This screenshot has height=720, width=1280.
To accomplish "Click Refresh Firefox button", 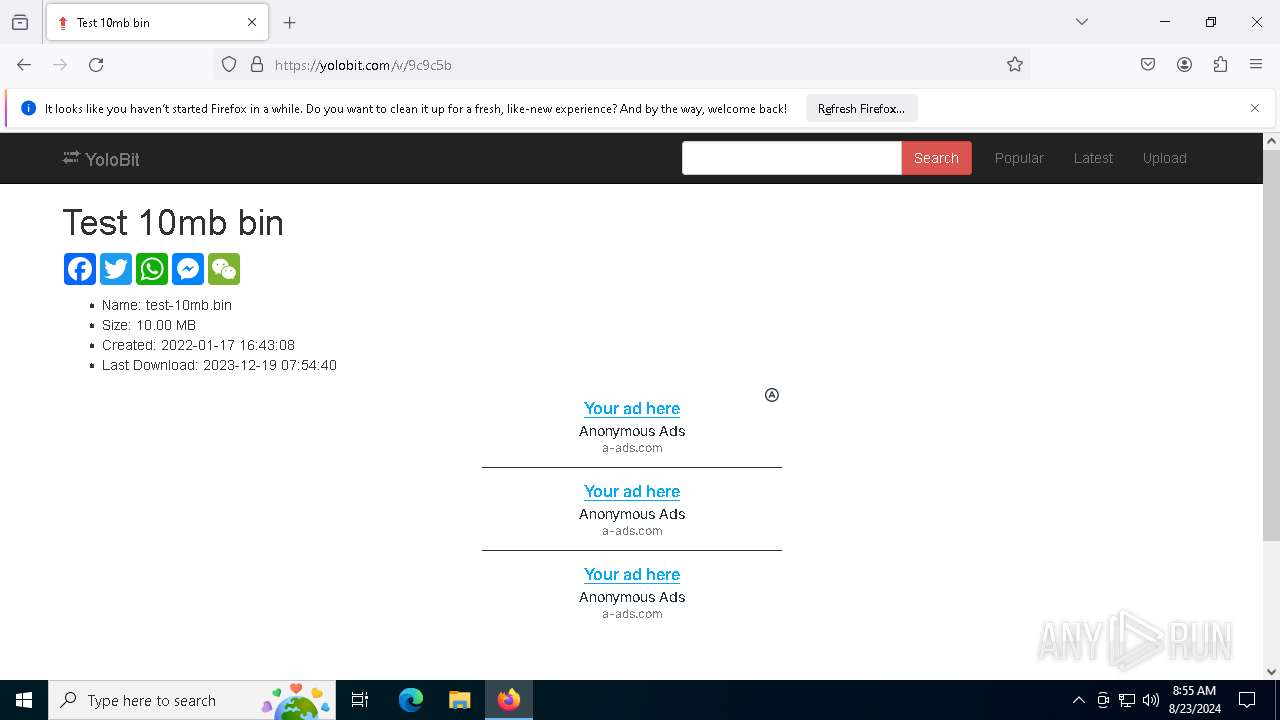I will click(x=861, y=108).
